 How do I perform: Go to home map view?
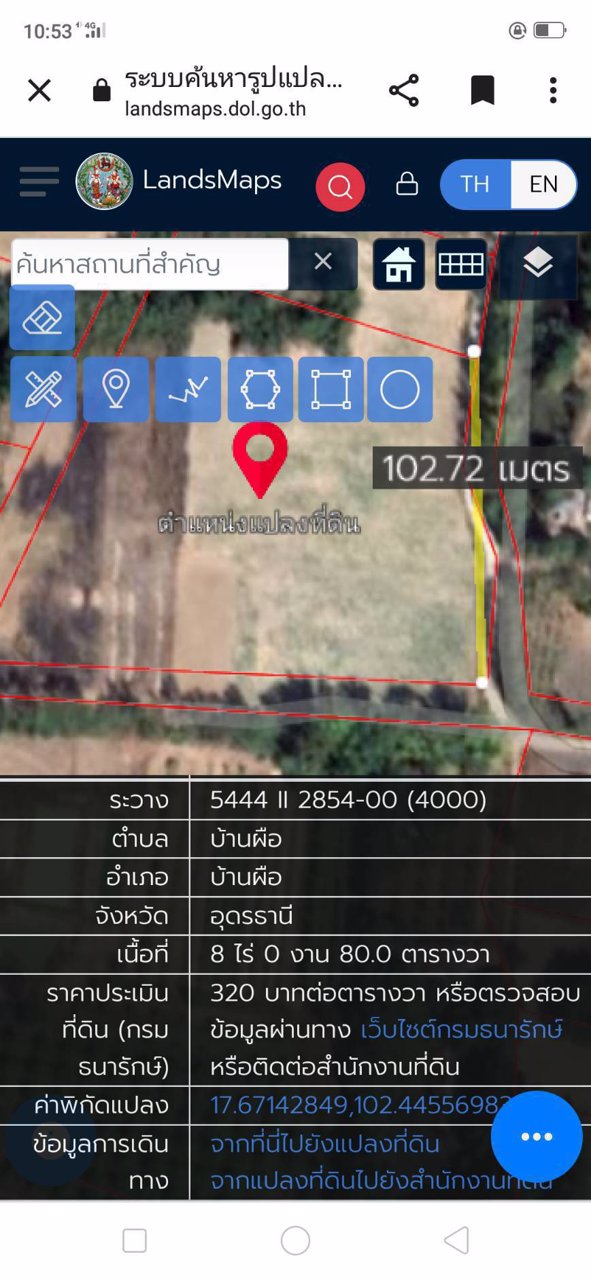tap(398, 264)
